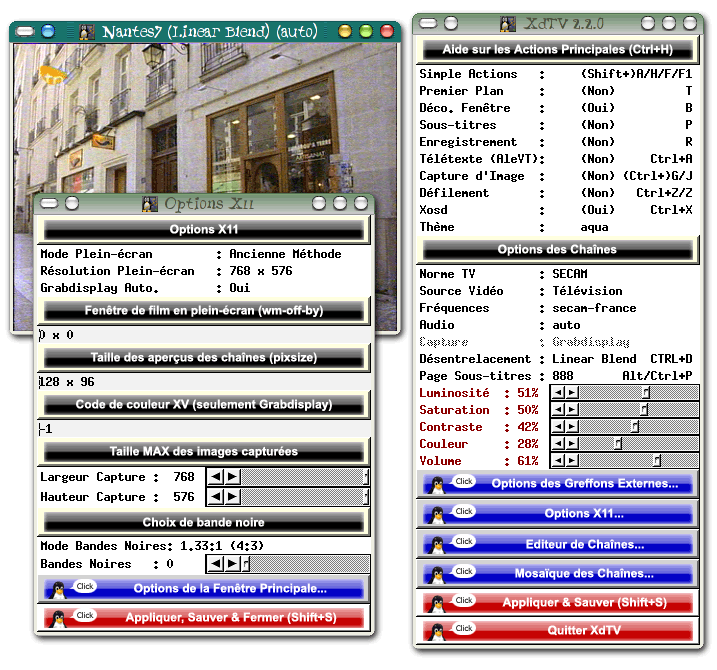The height and width of the screenshot is (670, 717).
Task: Click the pill-shaped menu button in XdTV title bar
Action: 428,23
